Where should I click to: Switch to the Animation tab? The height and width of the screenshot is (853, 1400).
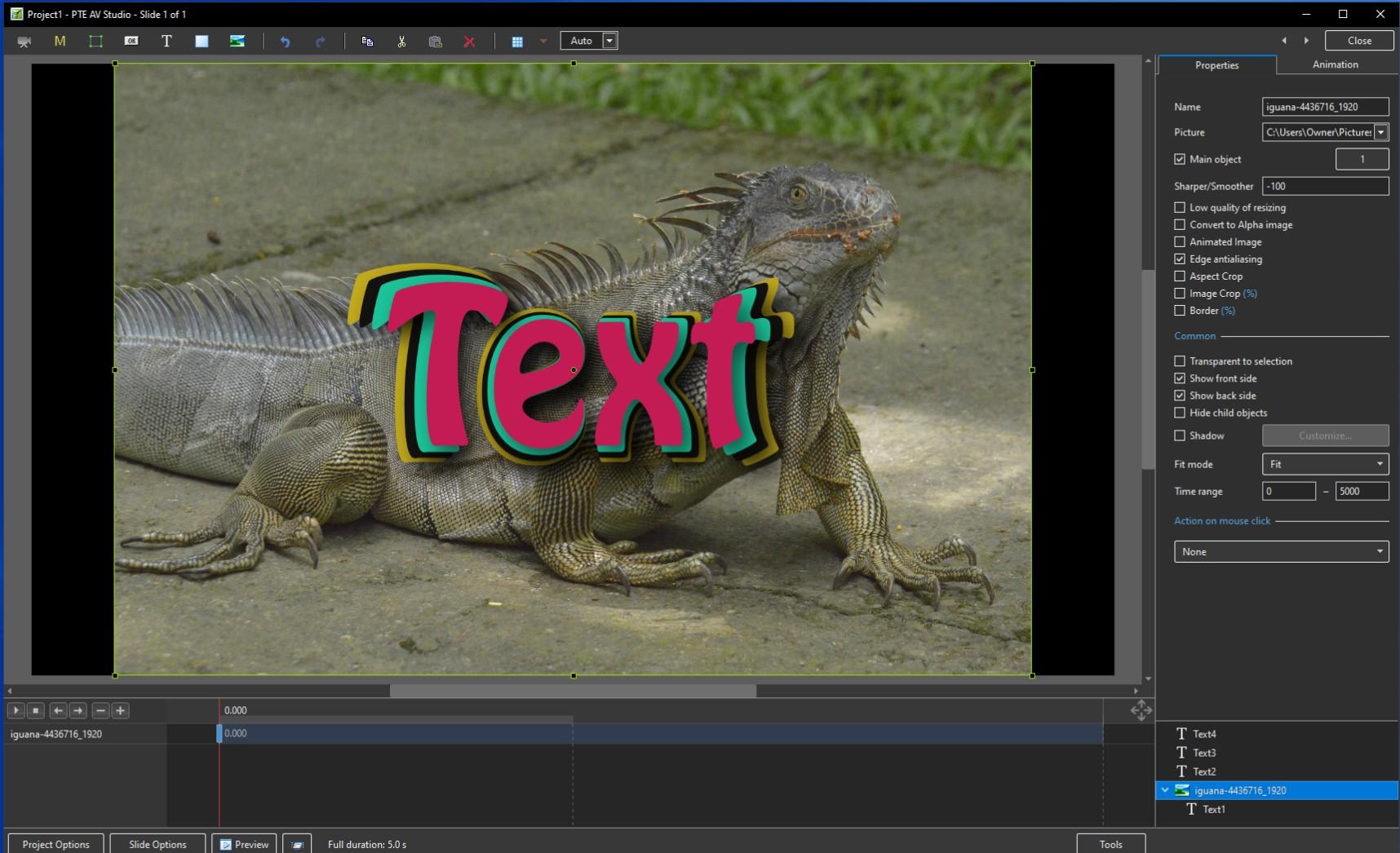tap(1335, 64)
